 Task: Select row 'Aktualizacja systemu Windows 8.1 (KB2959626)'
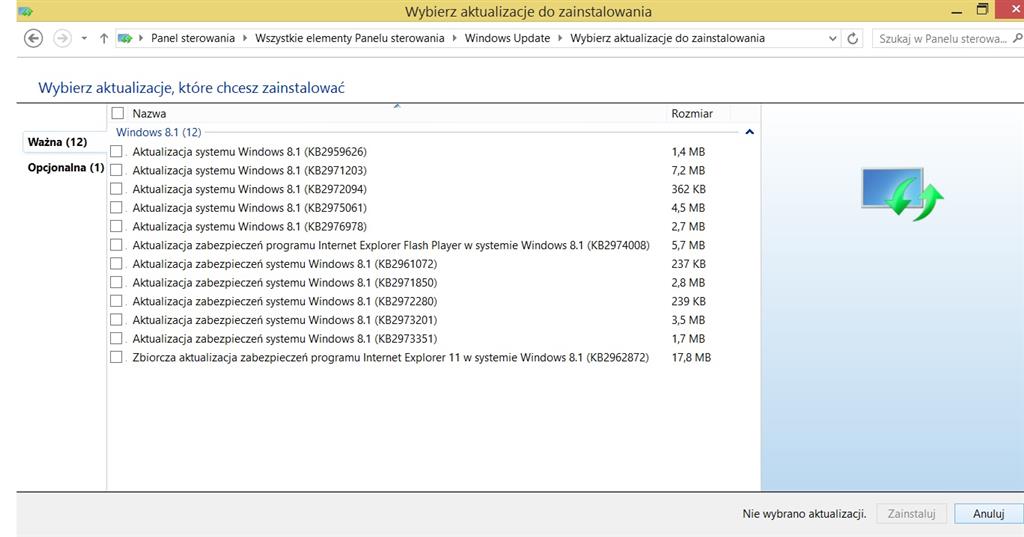point(249,152)
